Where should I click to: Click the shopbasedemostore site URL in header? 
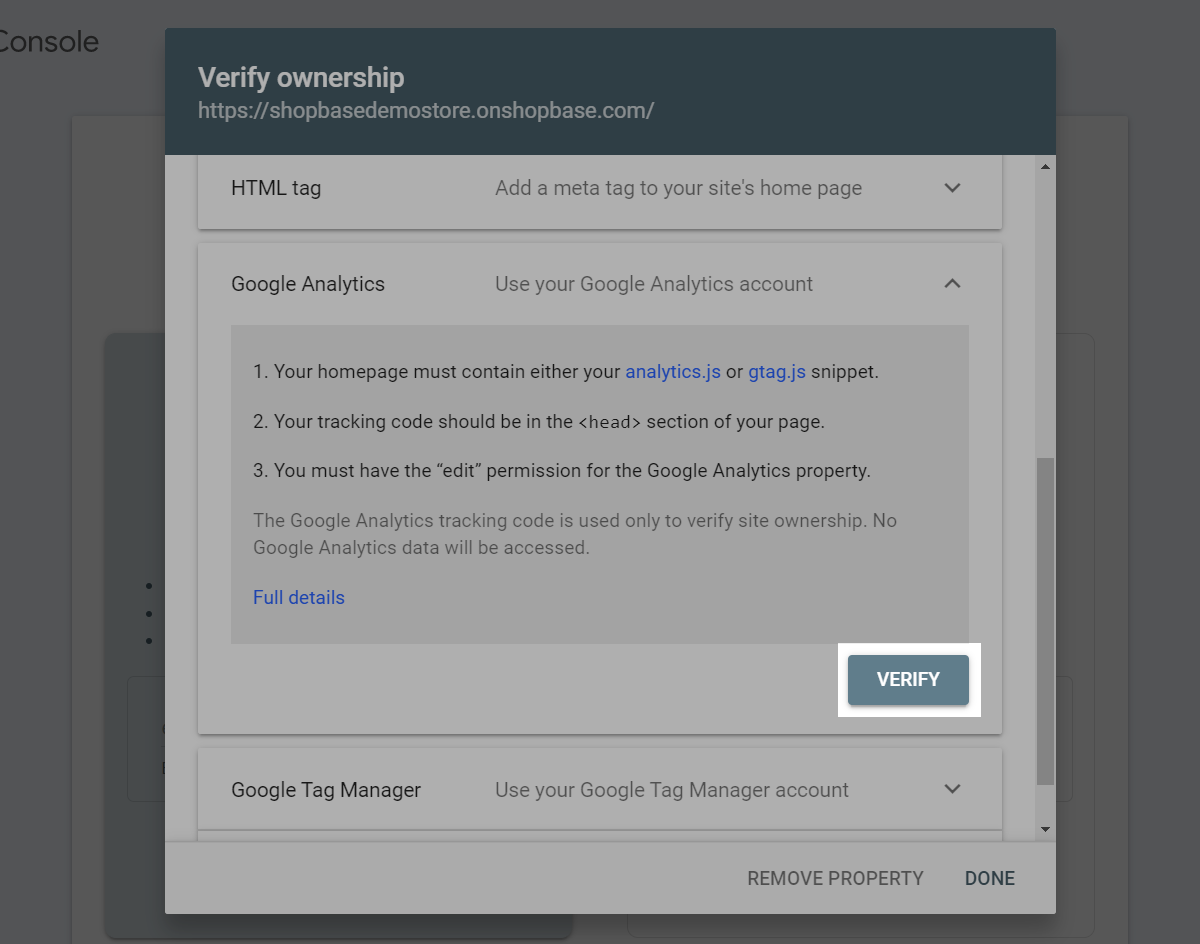click(x=426, y=110)
